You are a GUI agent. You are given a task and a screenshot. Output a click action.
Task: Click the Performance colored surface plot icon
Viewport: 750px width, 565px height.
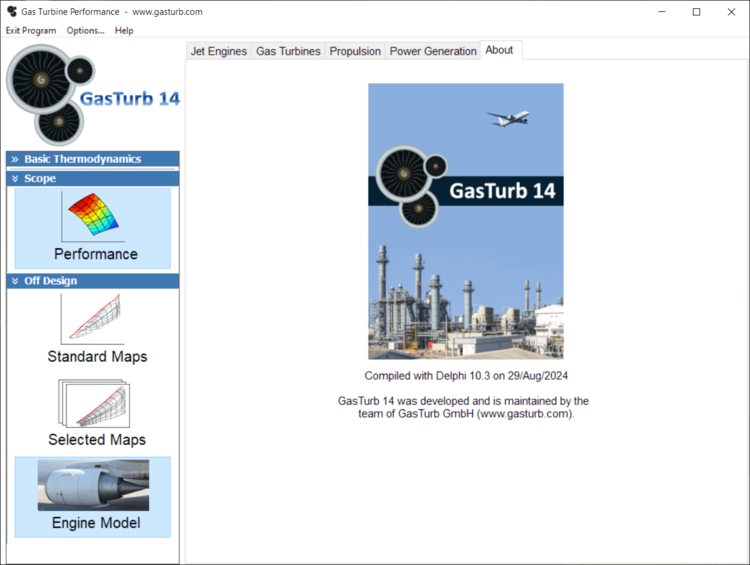tap(92, 217)
